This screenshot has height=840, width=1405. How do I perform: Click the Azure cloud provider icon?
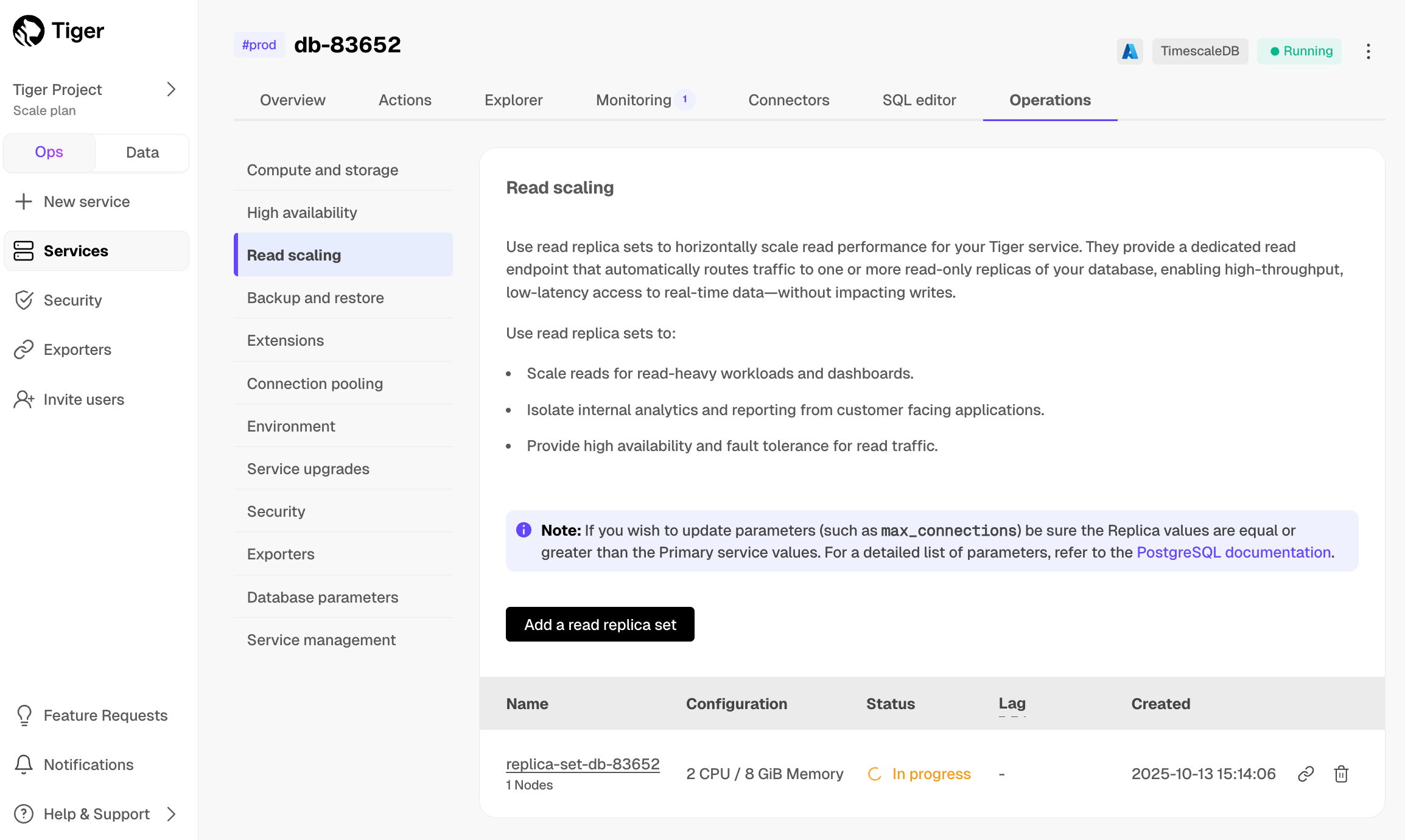(1130, 51)
